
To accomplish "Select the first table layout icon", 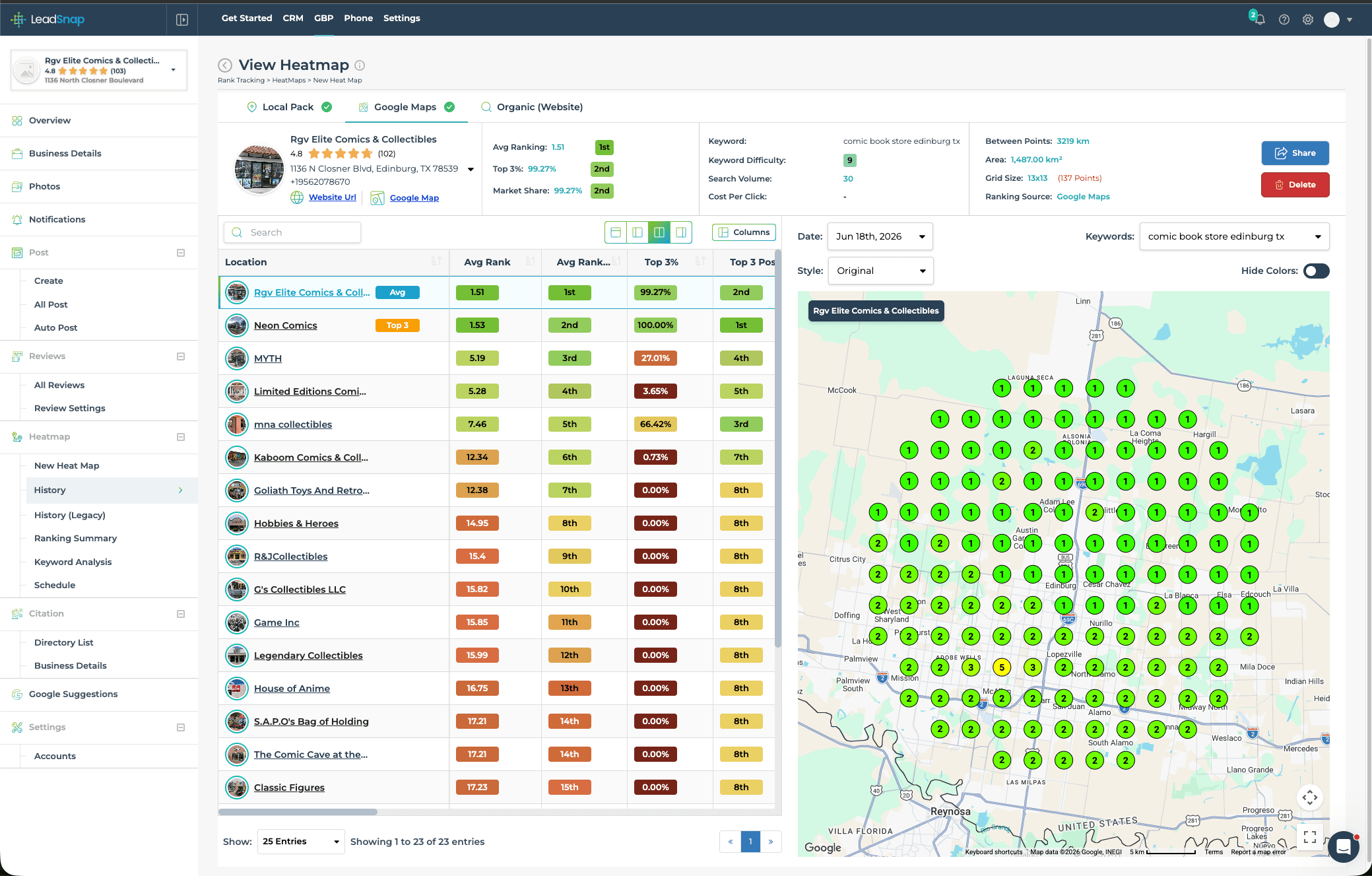I will coord(616,232).
